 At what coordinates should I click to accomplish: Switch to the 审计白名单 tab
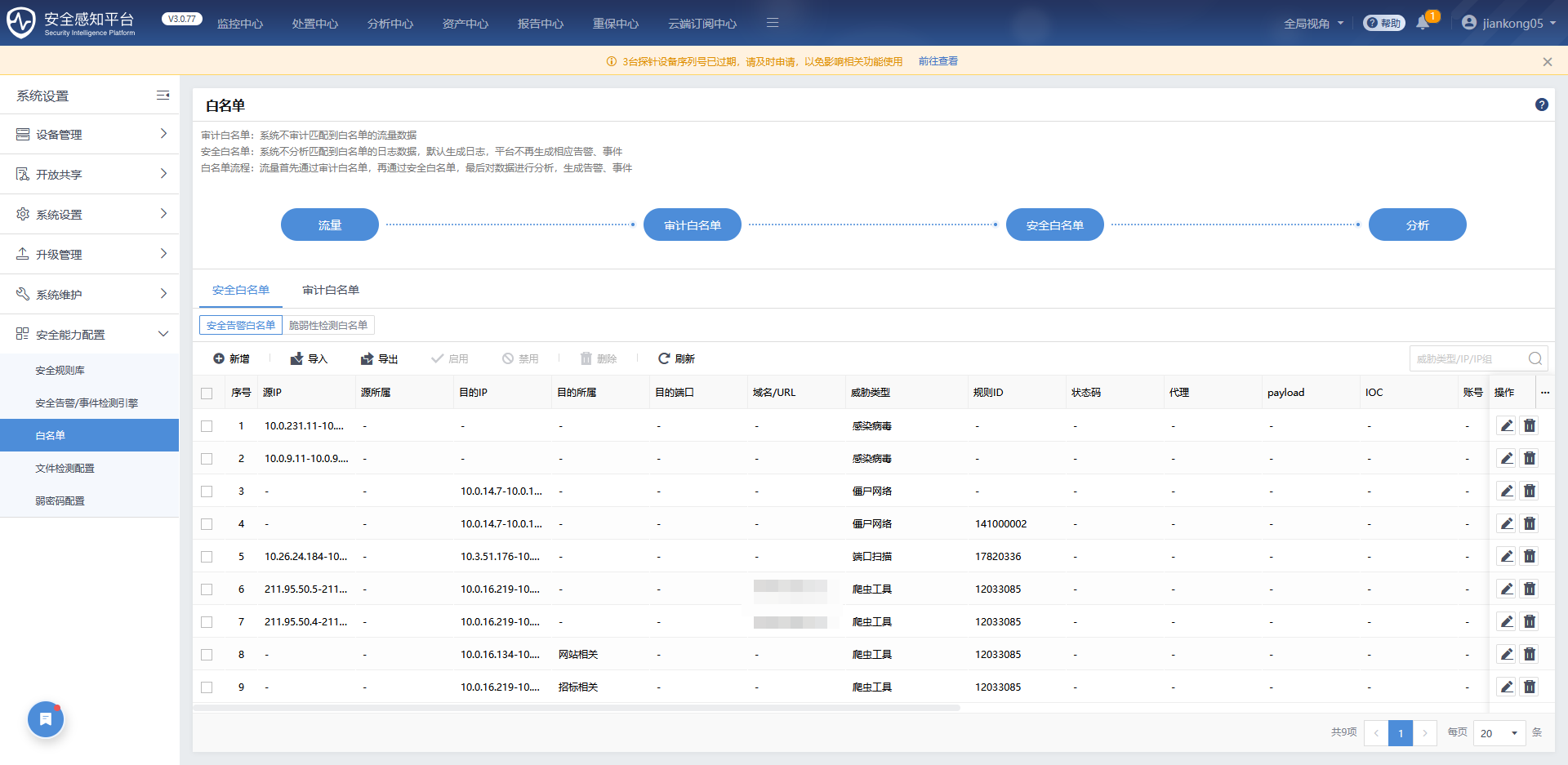point(331,290)
